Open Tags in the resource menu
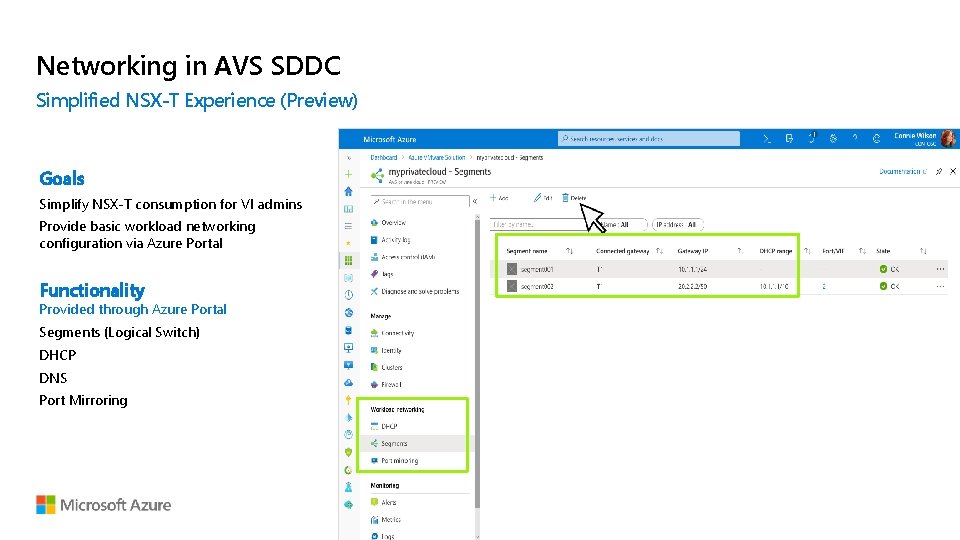Screen dimensions: 960x540 click(x=382, y=274)
